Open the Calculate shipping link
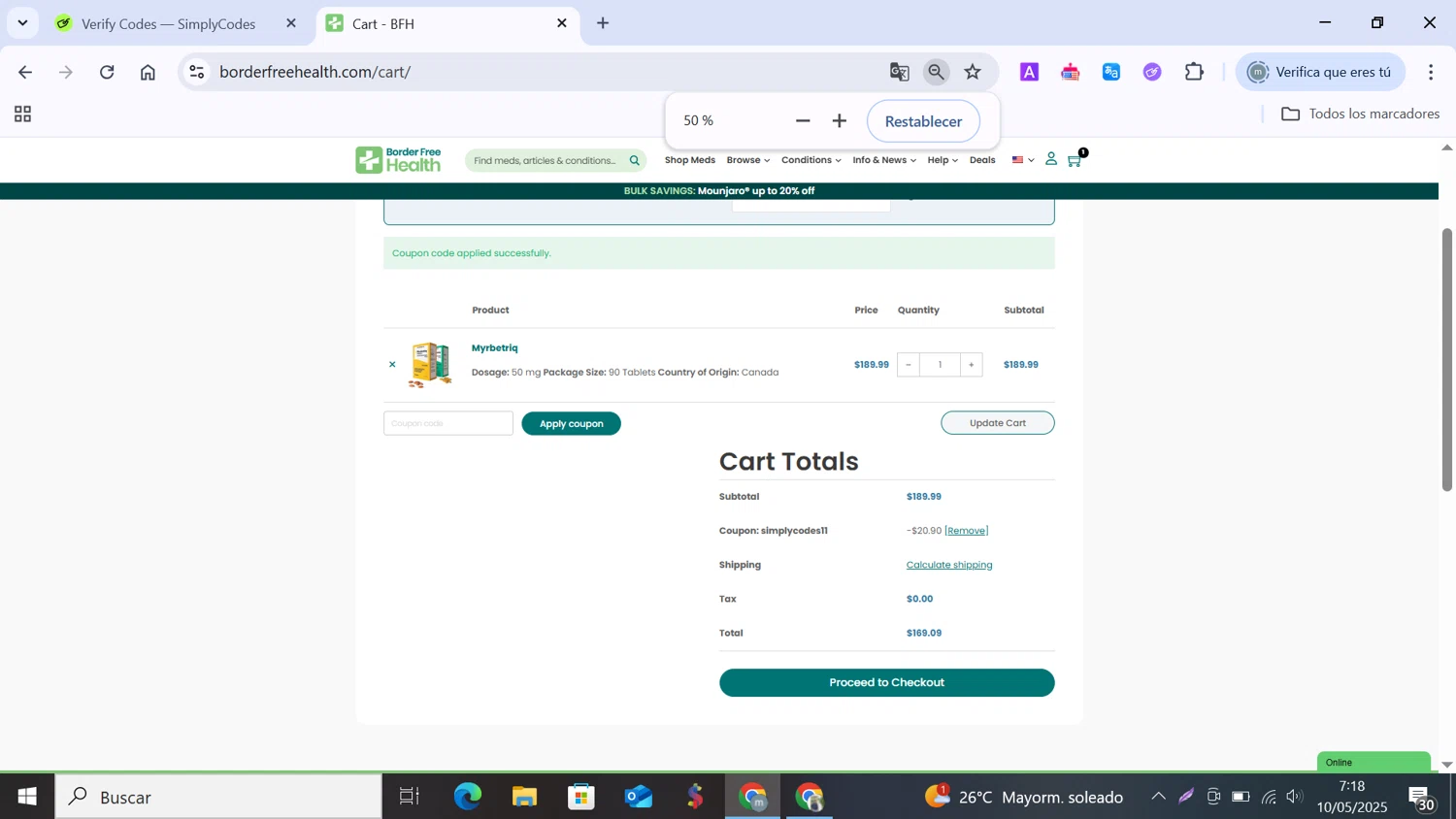Image resolution: width=1456 pixels, height=819 pixels. (949, 565)
